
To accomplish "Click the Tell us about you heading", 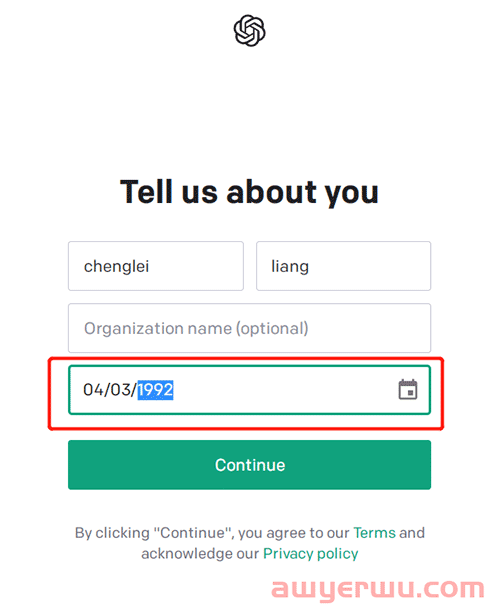I will 249,192.
